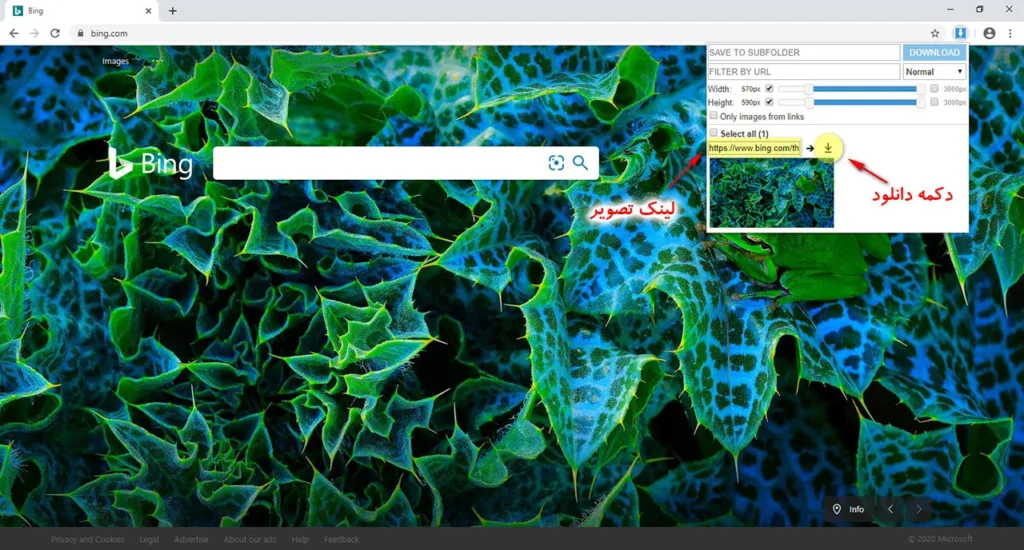Click the Image Downloader extension icon
Viewport: 1024px width, 550px height.
[x=959, y=33]
